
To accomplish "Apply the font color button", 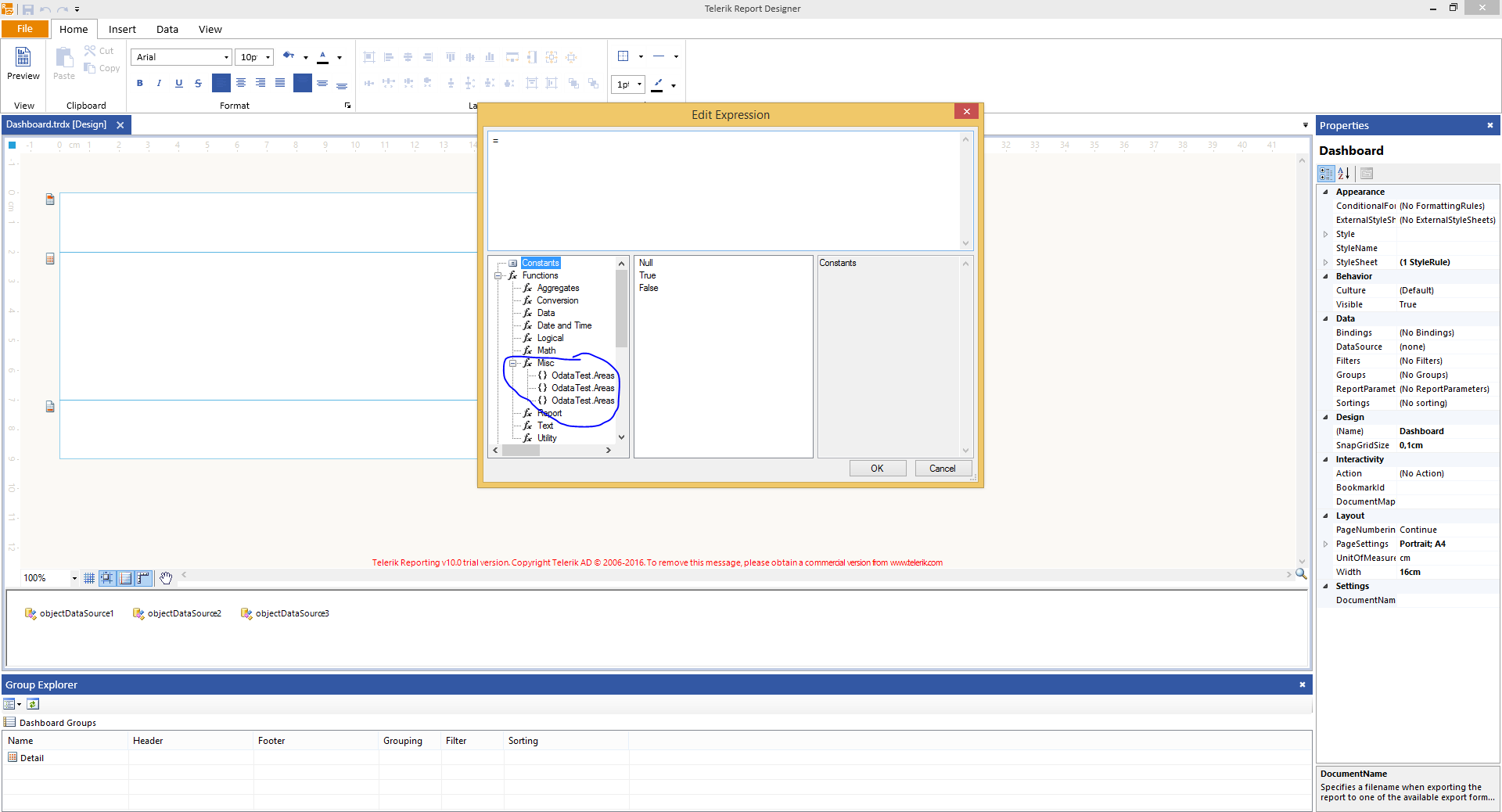I will coord(323,57).
